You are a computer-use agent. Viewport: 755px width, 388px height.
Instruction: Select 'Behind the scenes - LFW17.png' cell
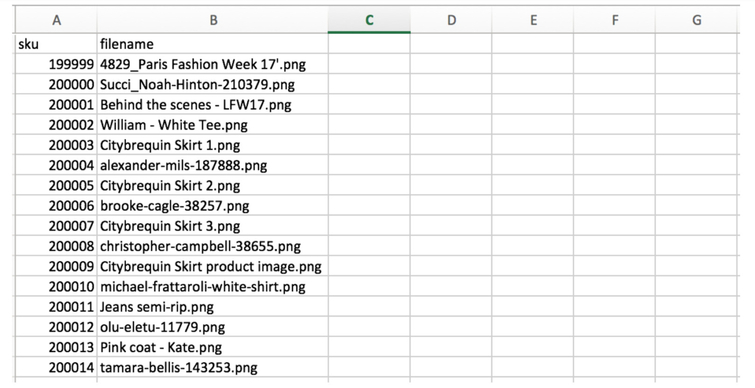point(213,104)
